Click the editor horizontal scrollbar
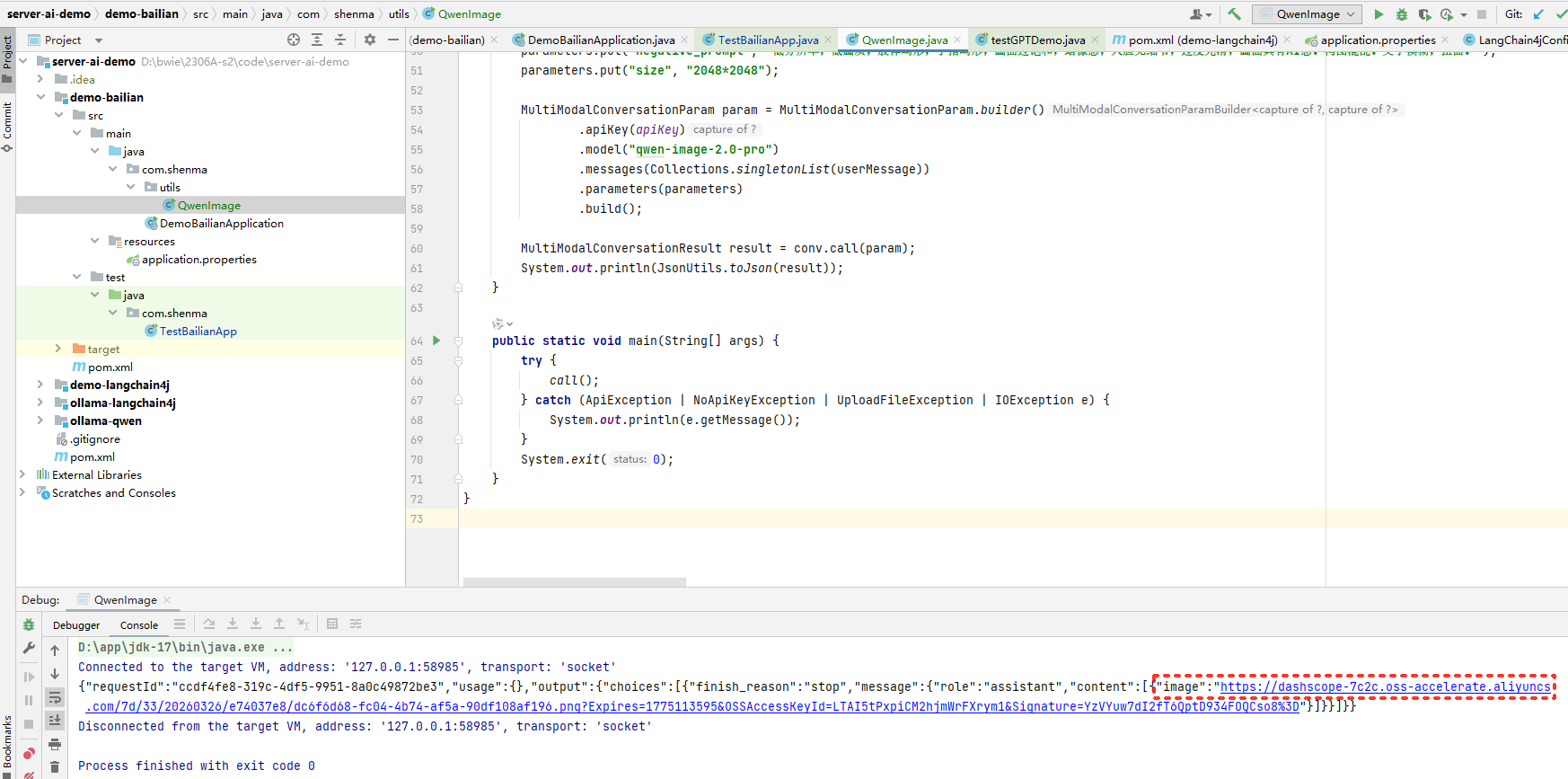 click(x=574, y=582)
